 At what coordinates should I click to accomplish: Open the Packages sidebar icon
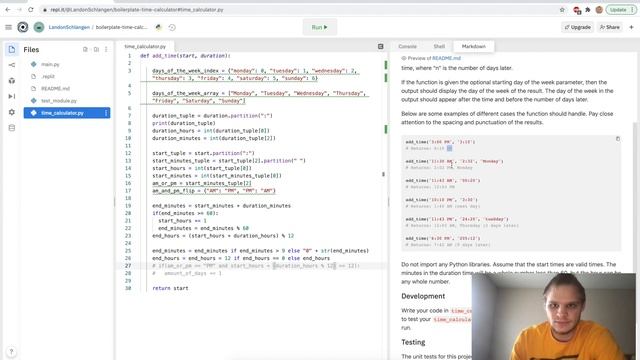tap(11, 80)
